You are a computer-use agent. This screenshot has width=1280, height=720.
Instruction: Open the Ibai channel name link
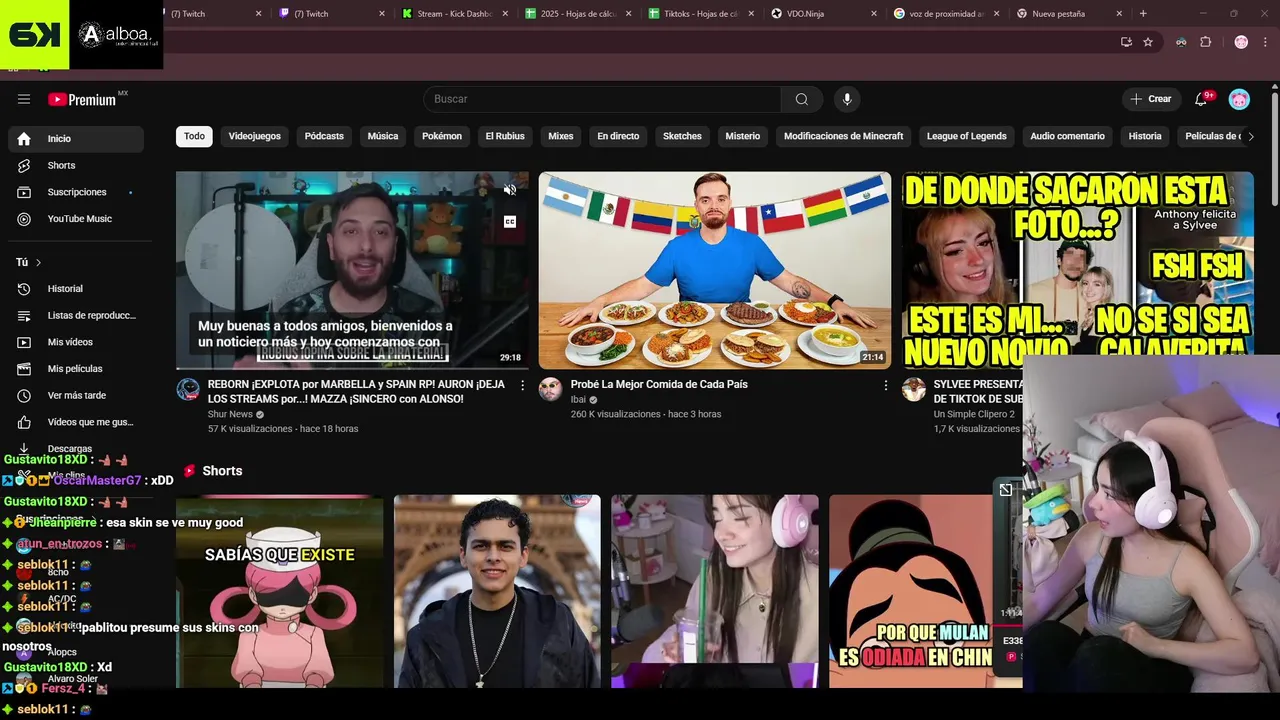tap(578, 399)
